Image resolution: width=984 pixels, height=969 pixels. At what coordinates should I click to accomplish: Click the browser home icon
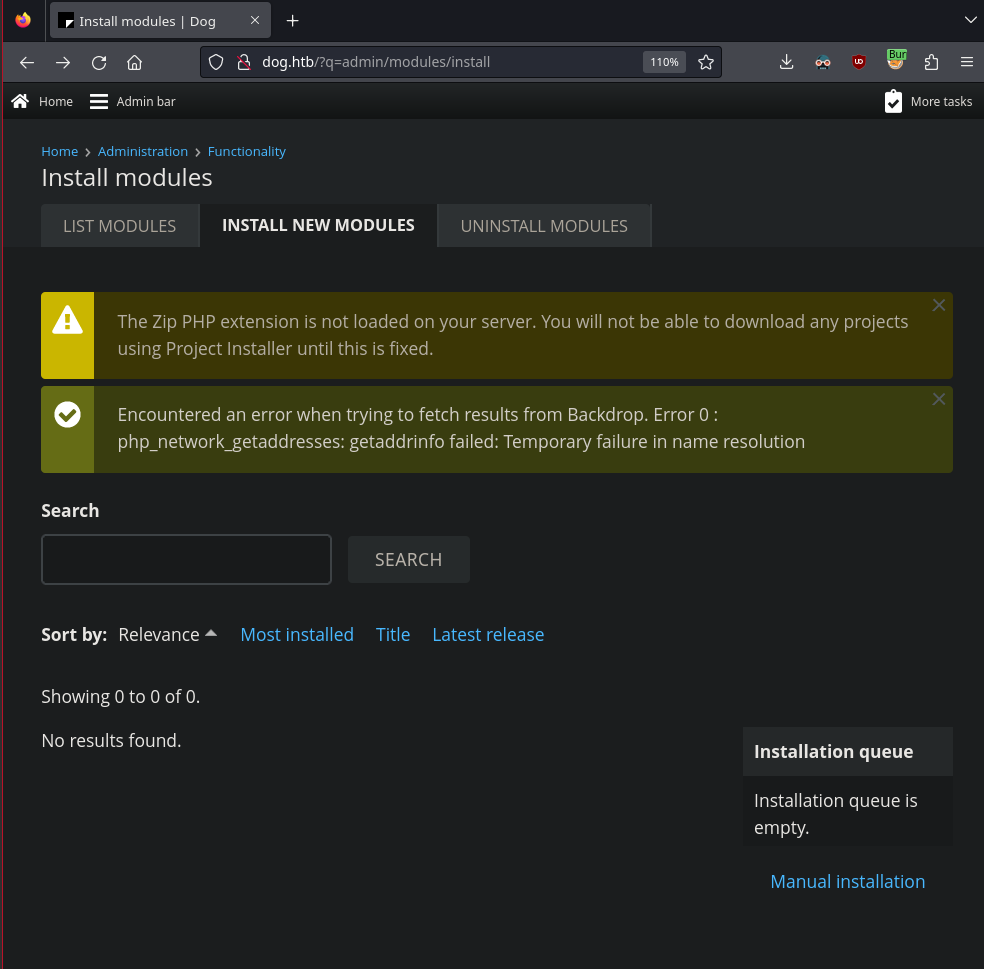click(134, 62)
